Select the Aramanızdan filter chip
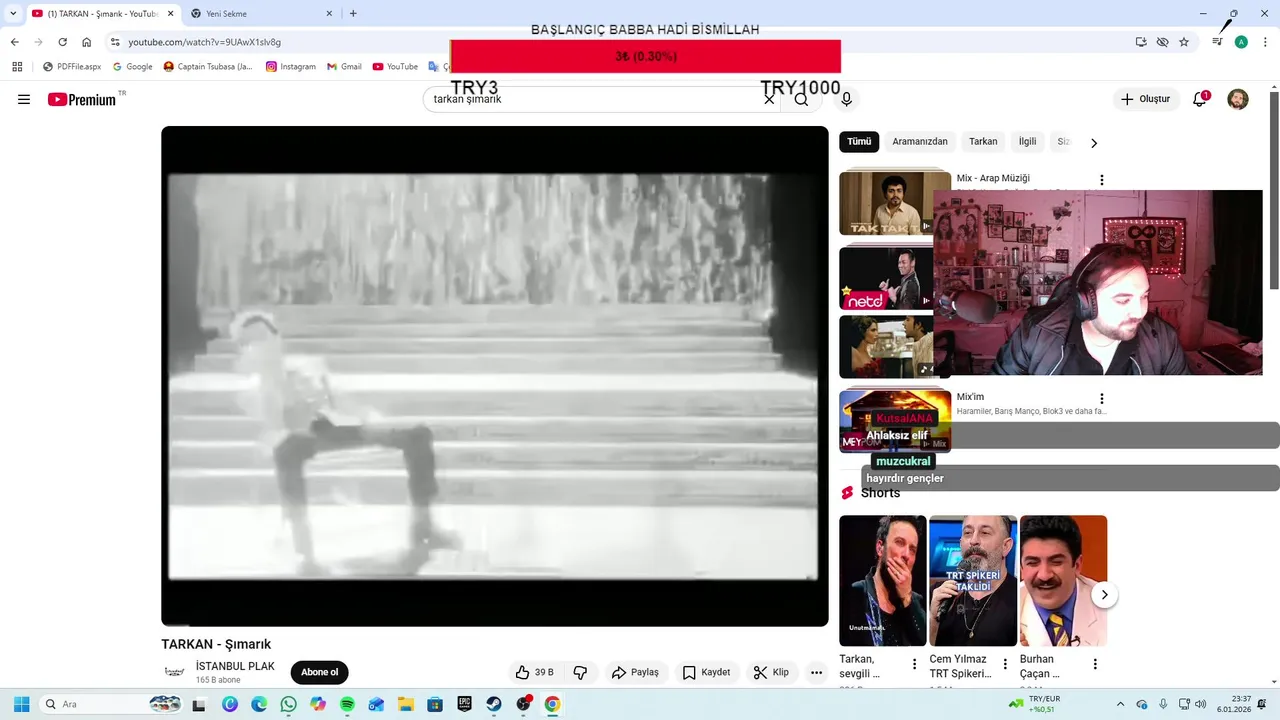 click(920, 142)
